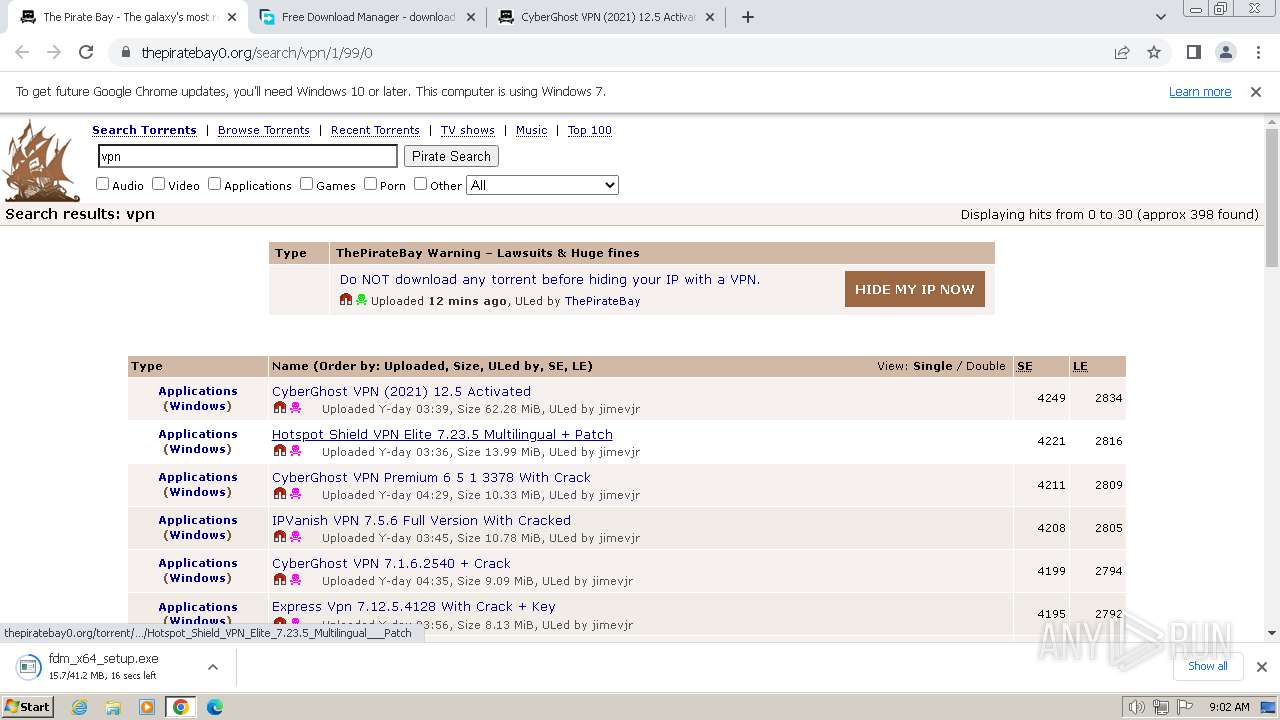
Task: Go to the TV shows section
Action: [x=468, y=130]
